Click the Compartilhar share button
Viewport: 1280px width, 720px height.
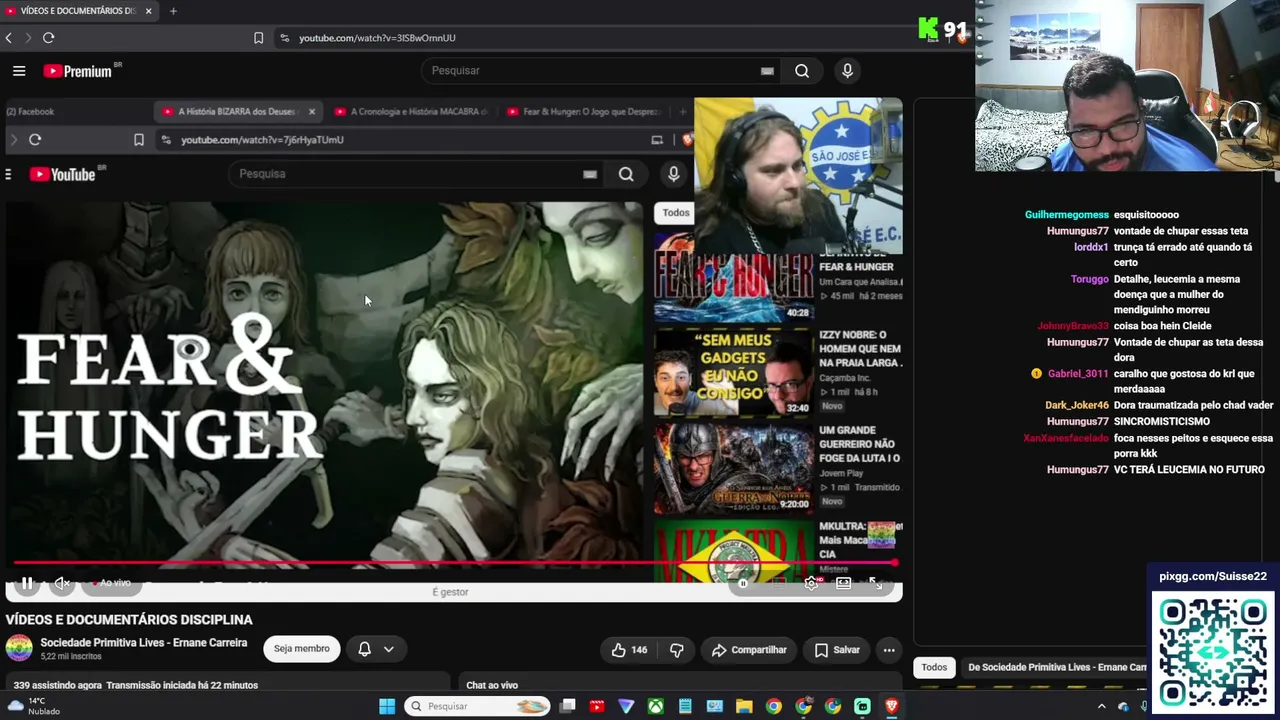[x=749, y=650]
